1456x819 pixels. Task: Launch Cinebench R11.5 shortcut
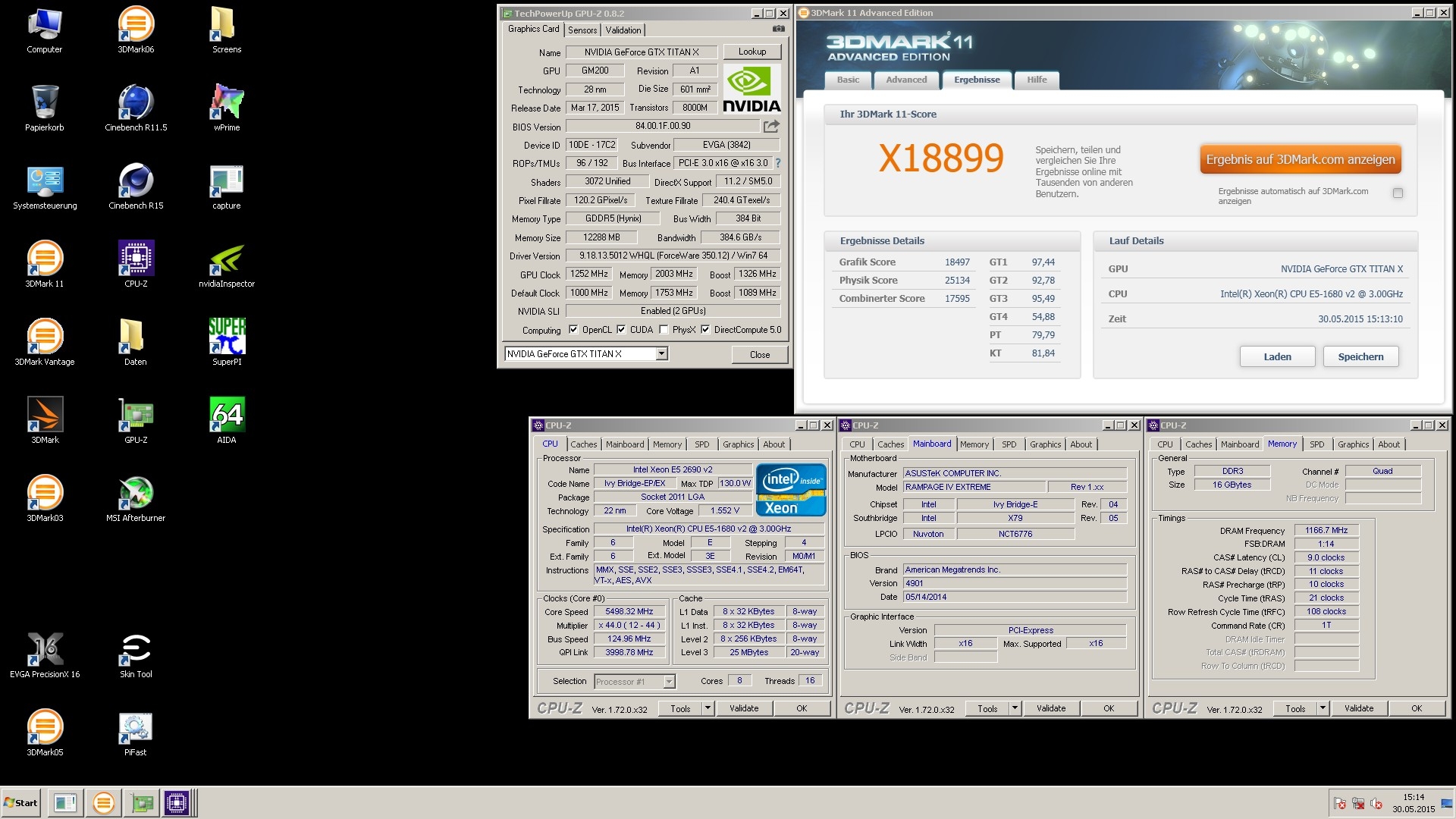(x=136, y=108)
